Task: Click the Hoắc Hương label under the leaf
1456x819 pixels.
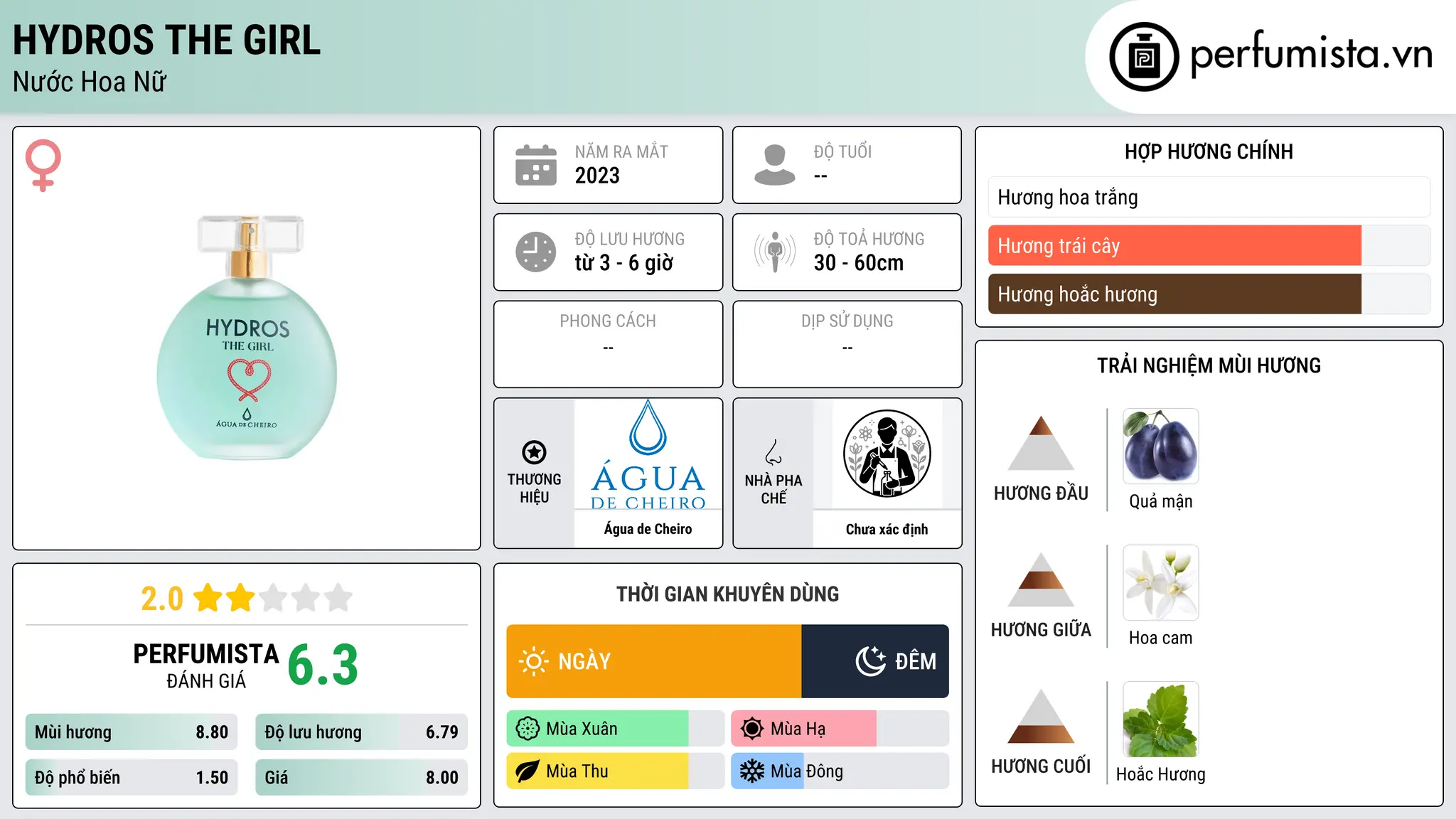Action: coord(1161,774)
